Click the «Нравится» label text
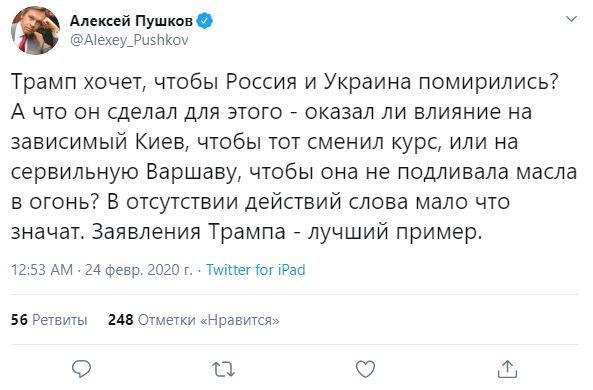Image resolution: width=593 pixels, height=390 pixels. [x=239, y=320]
